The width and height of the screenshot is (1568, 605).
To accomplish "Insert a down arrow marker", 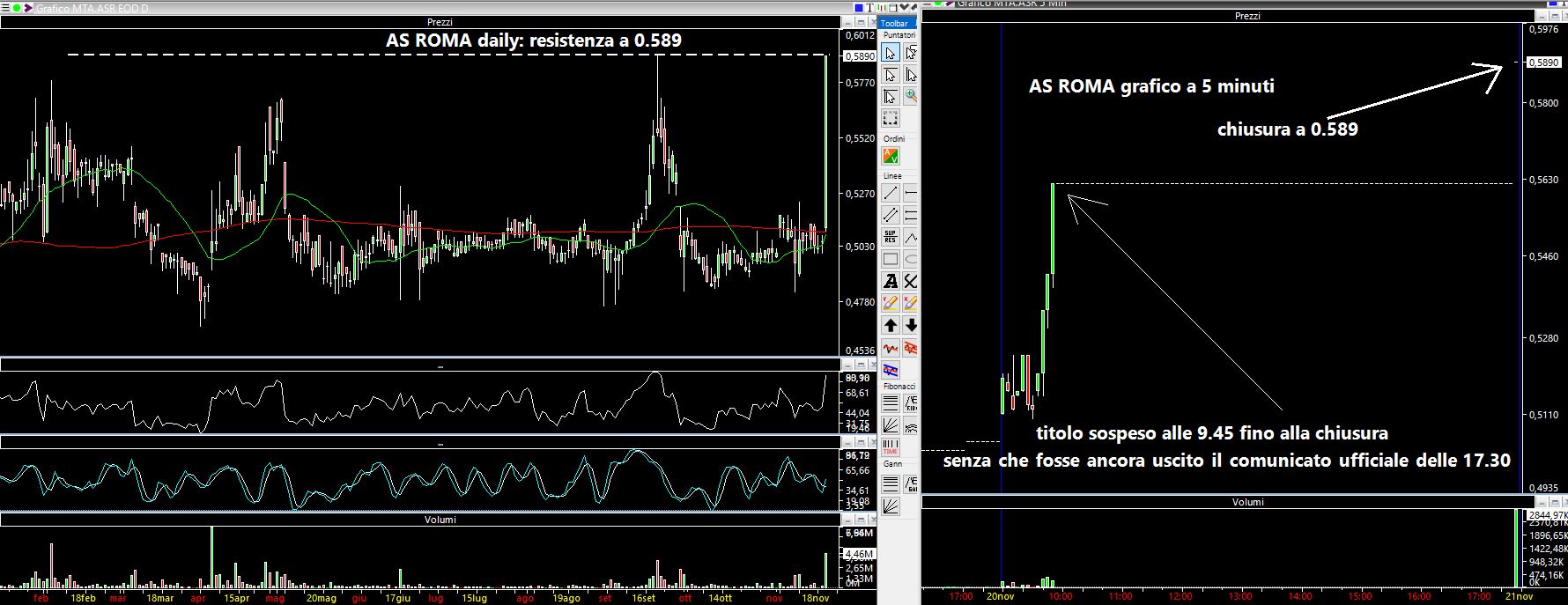I will [x=911, y=325].
